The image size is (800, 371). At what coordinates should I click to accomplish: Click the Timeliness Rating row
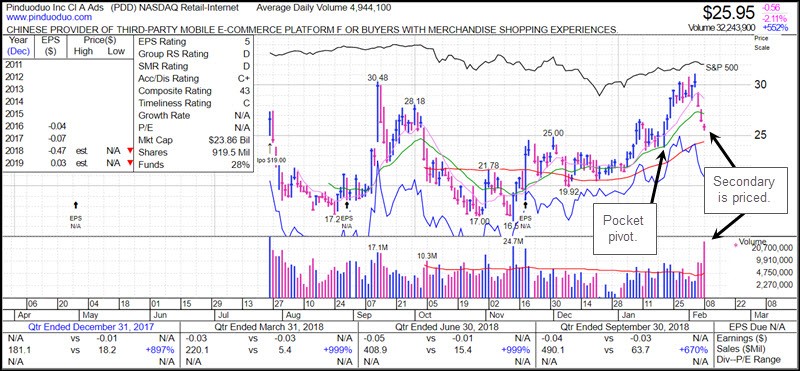click(194, 103)
